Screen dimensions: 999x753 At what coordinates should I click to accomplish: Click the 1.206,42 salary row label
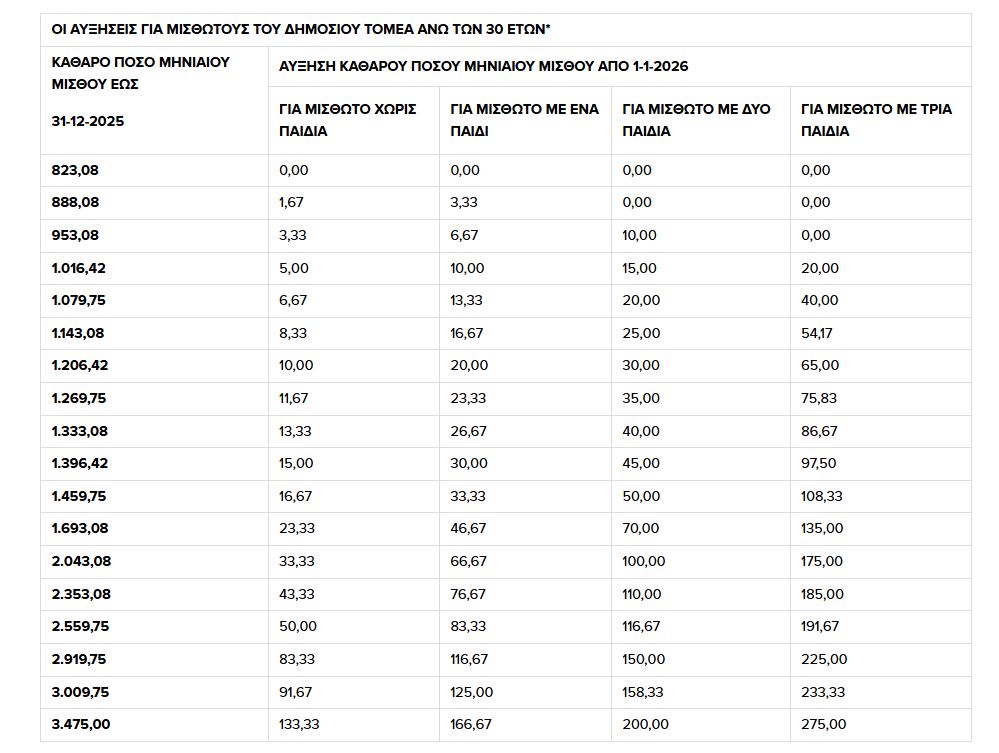click(x=80, y=366)
